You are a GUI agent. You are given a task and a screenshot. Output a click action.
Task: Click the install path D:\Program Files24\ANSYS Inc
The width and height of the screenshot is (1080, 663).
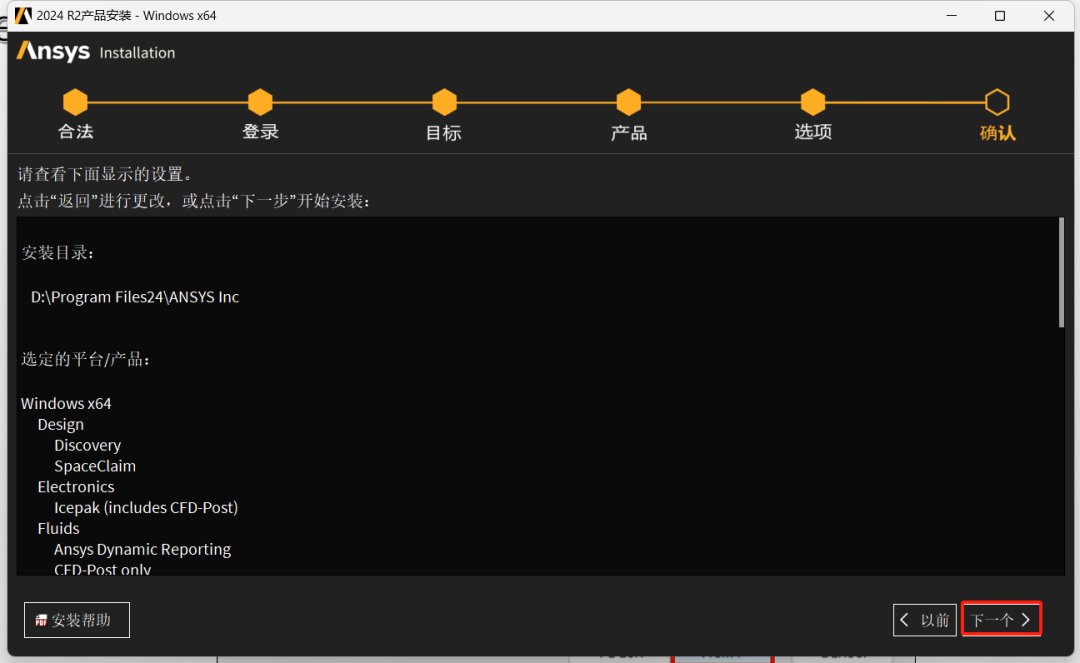(x=135, y=297)
